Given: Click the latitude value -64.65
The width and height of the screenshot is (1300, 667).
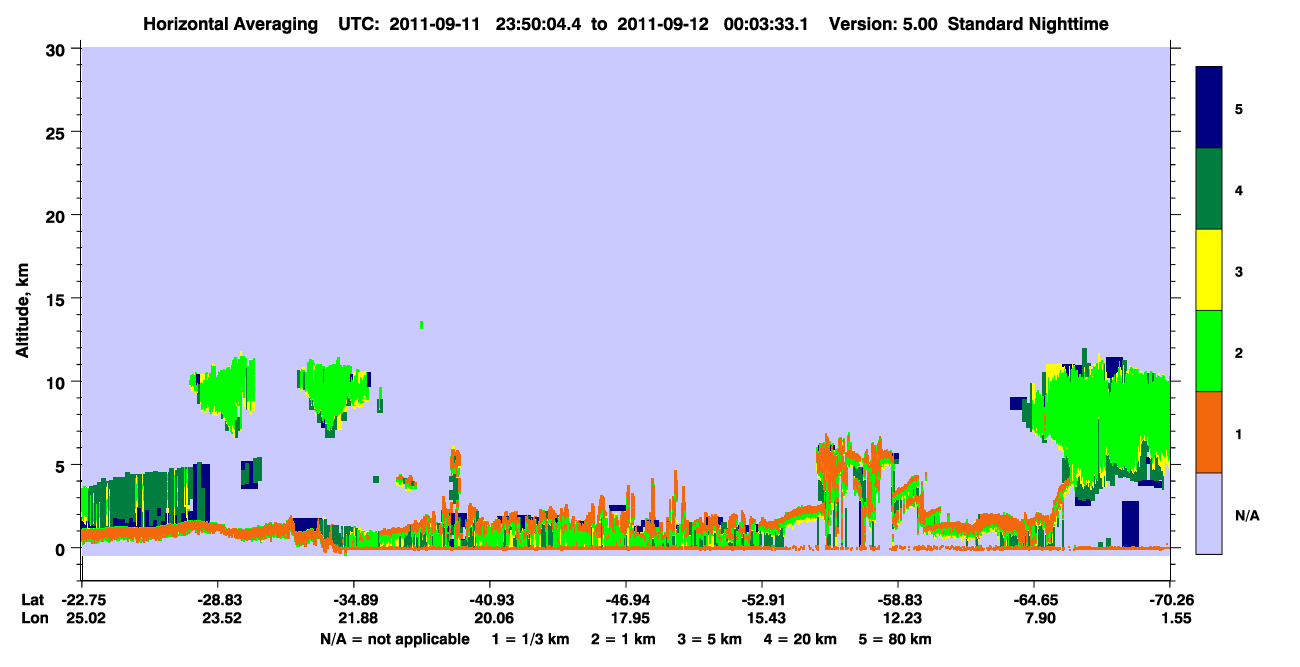Looking at the screenshot, I should pyautogui.click(x=1033, y=599).
